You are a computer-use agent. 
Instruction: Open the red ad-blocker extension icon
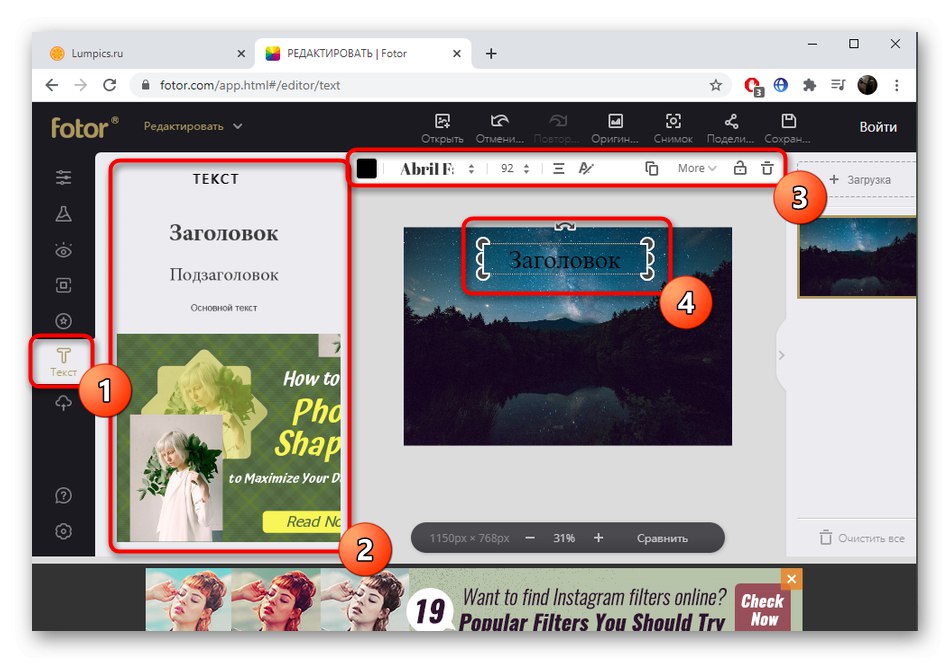coord(752,86)
